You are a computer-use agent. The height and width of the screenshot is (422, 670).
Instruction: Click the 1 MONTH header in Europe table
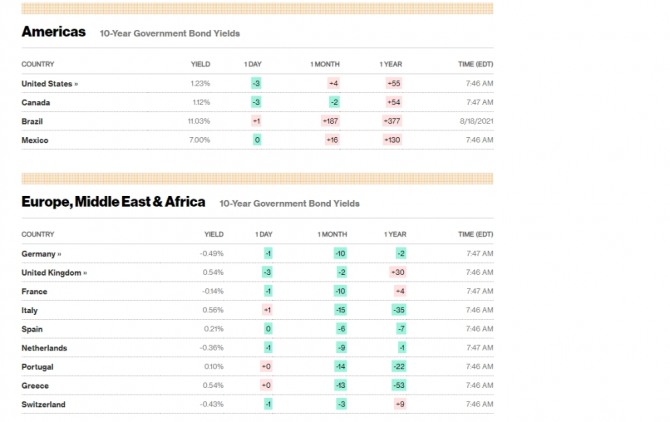331,234
